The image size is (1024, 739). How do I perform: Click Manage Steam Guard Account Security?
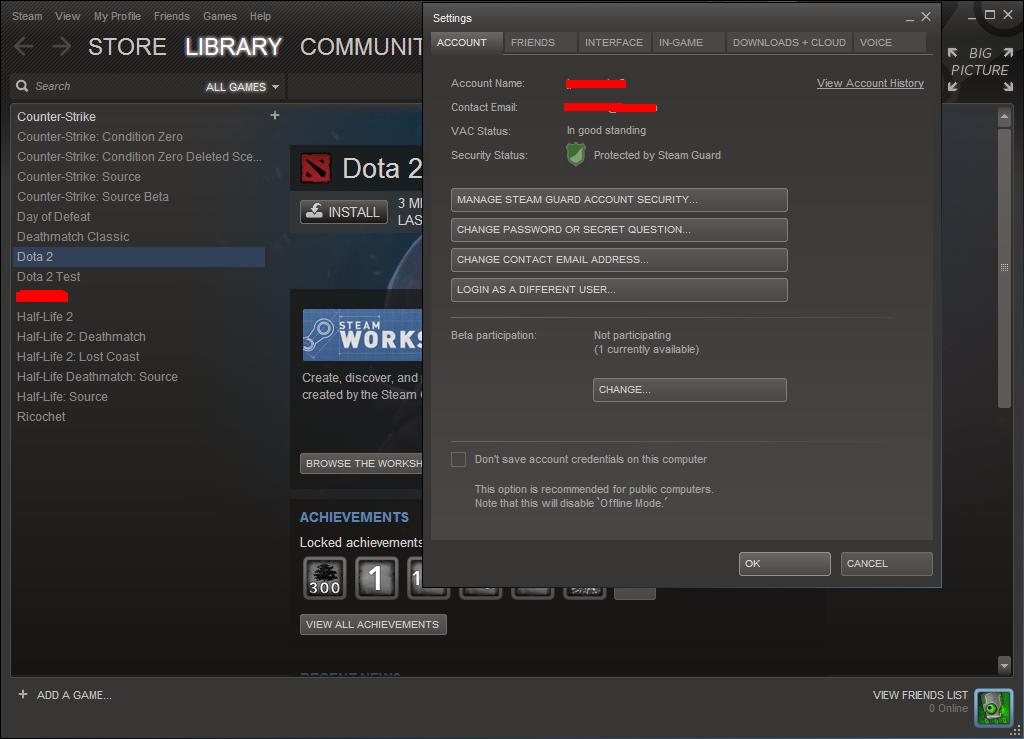coord(619,200)
